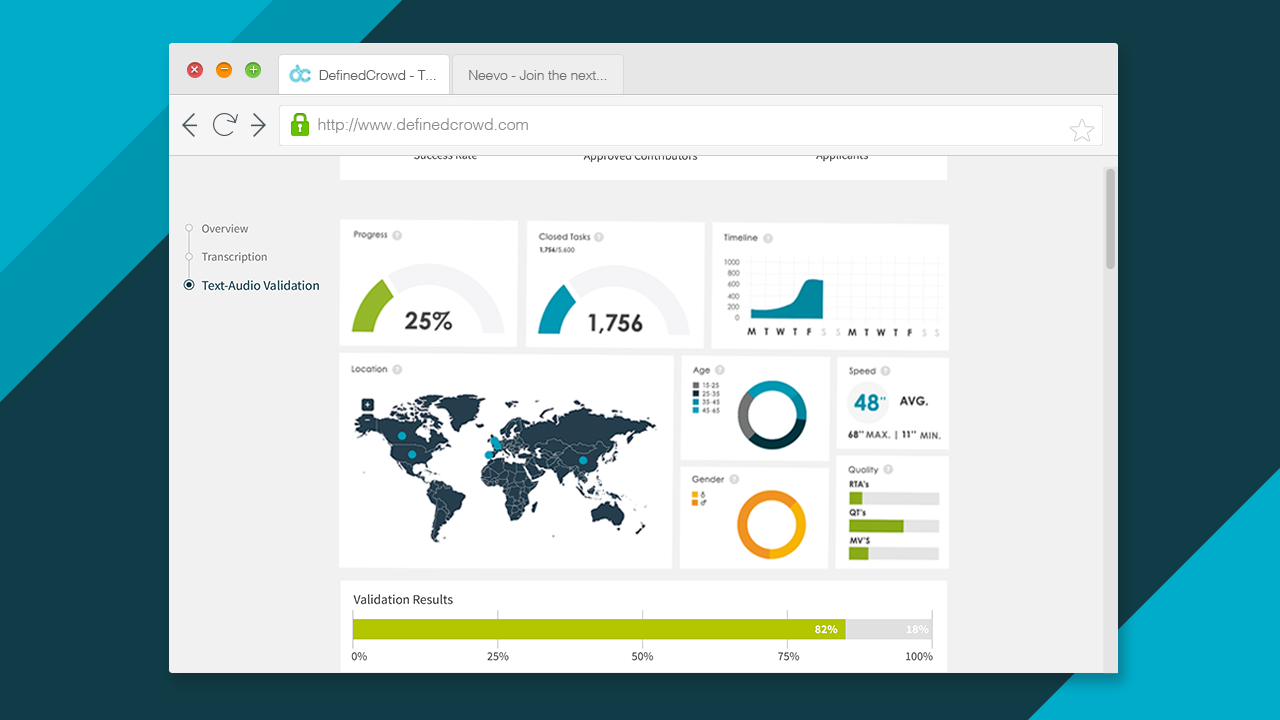Click help icon next to Quality

[888, 470]
